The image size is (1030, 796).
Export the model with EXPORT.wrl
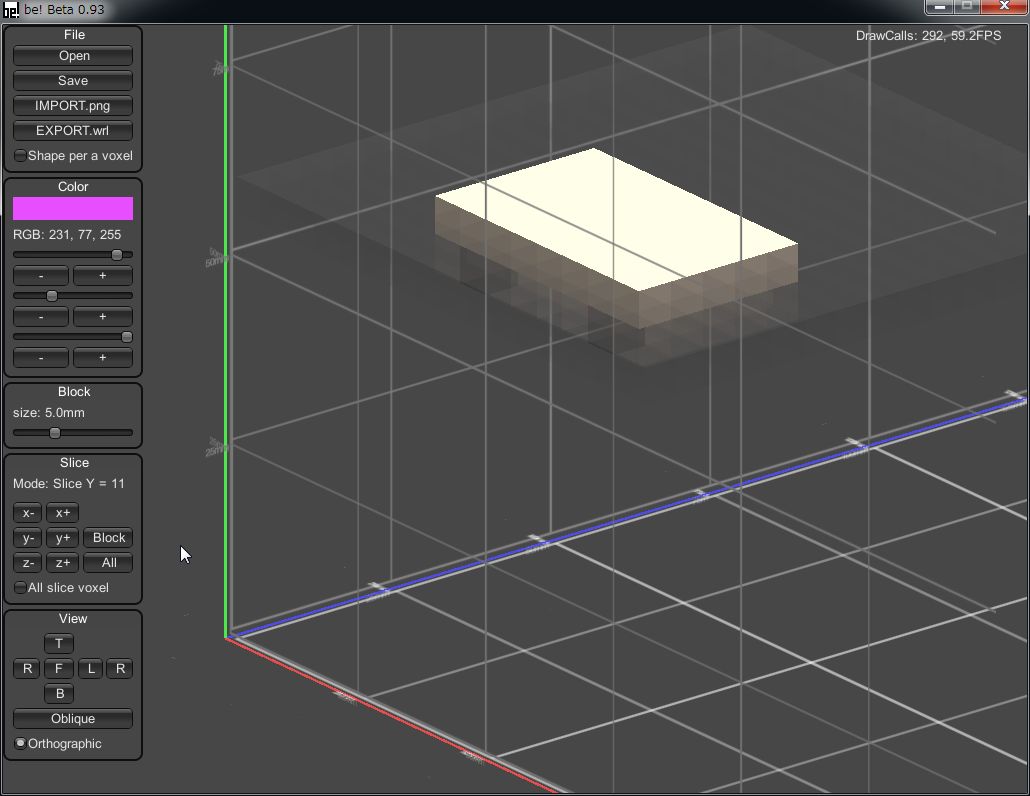coord(73,131)
